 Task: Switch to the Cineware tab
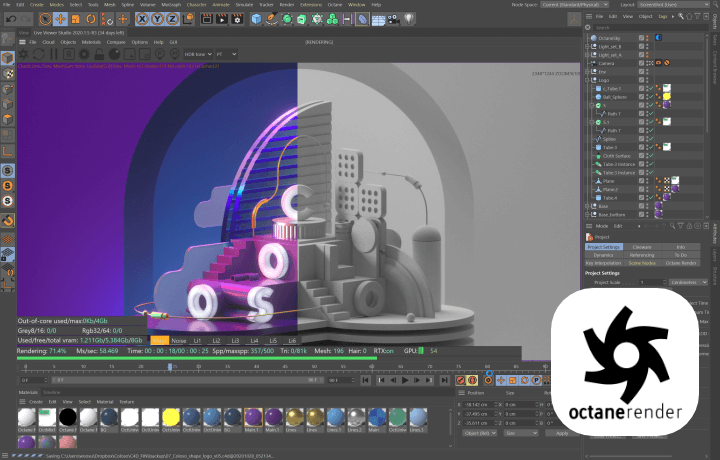coord(642,247)
